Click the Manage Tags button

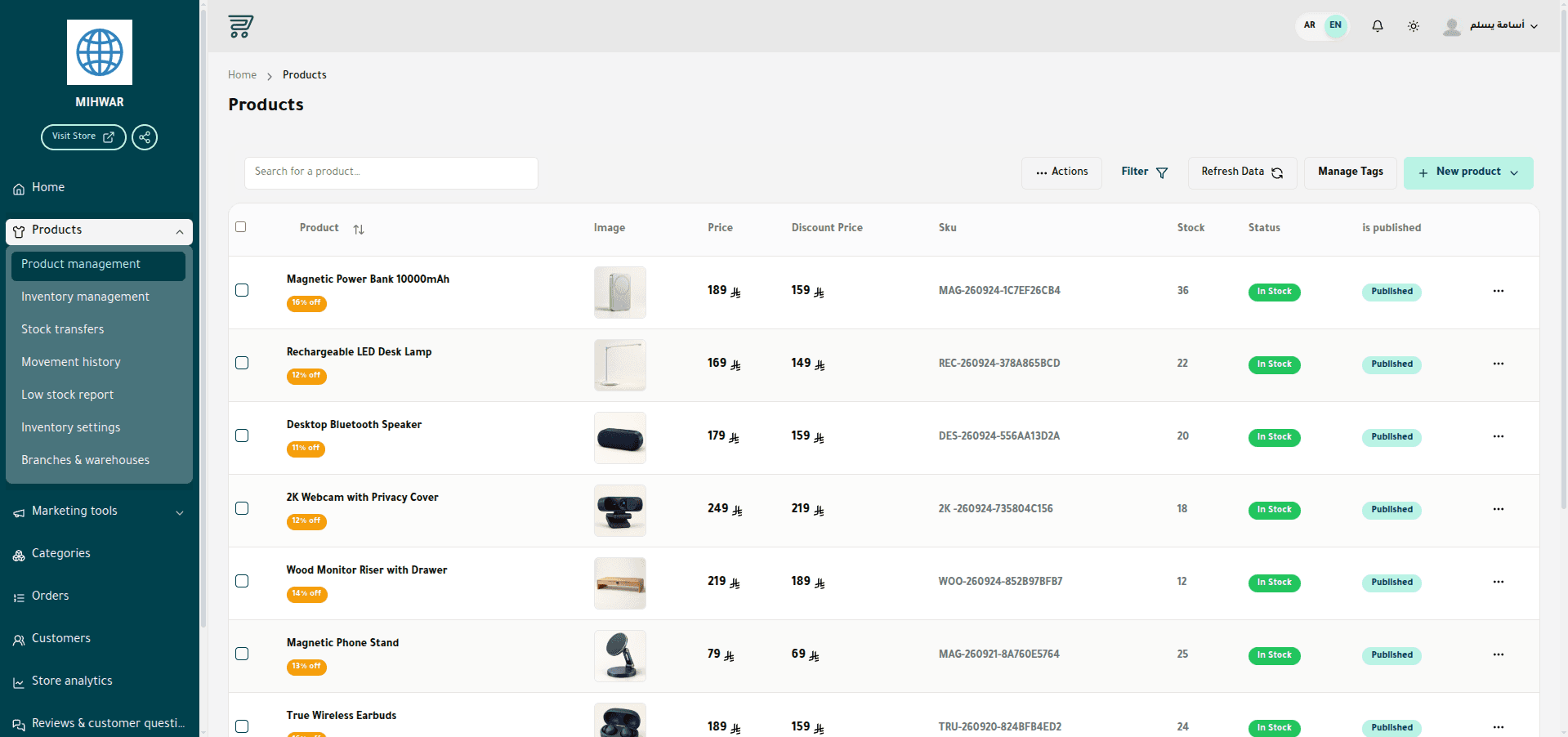[1351, 172]
